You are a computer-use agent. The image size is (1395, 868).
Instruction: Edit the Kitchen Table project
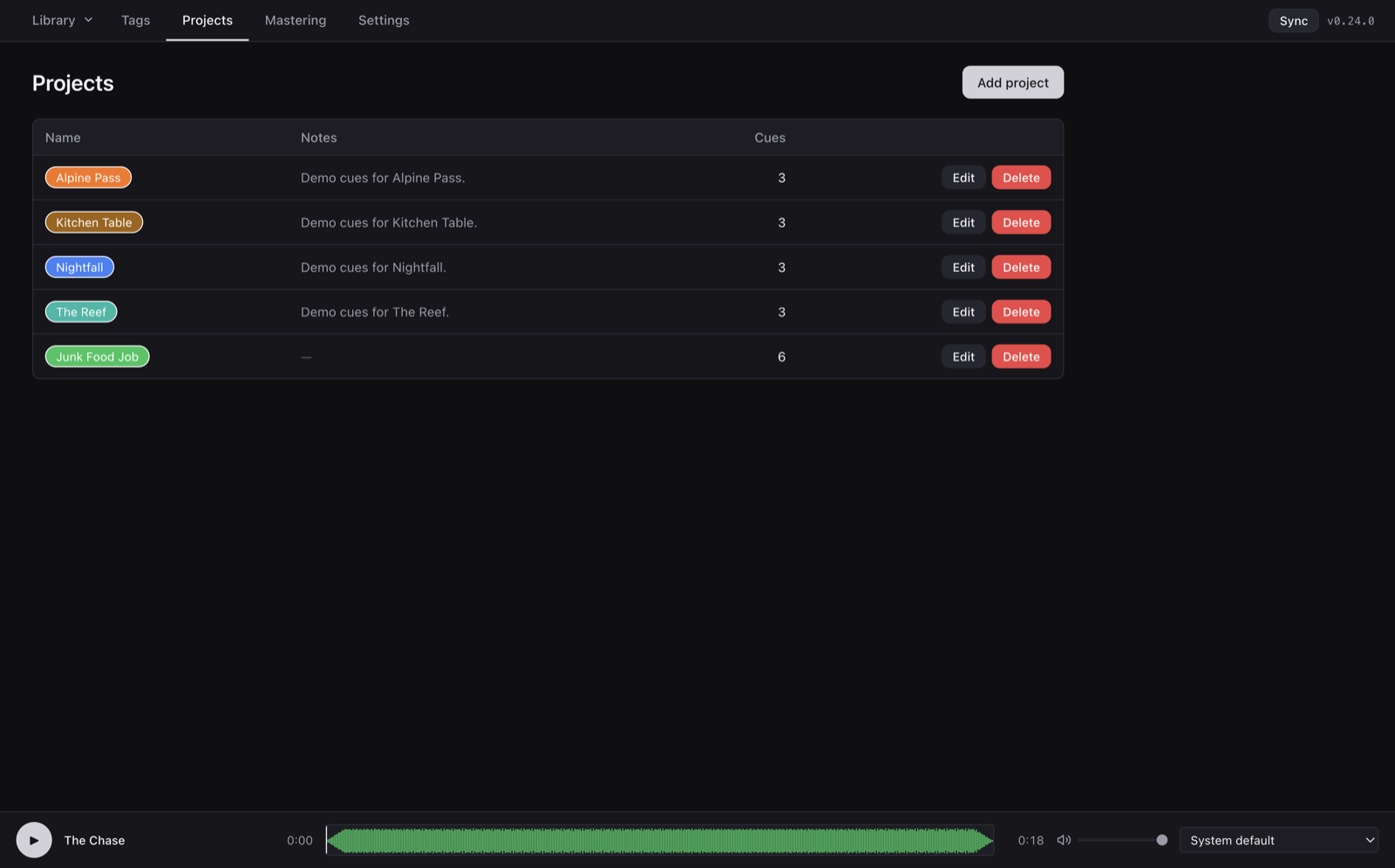[x=963, y=222]
